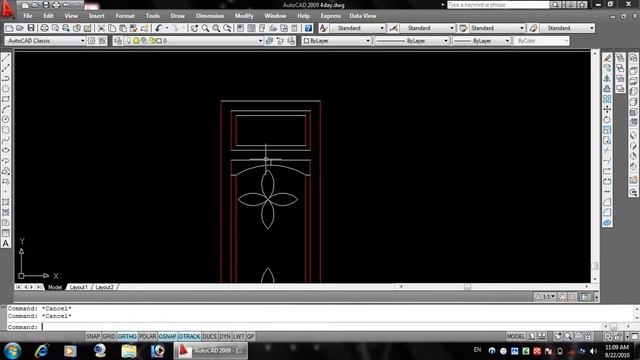
Task: Open the Dimension menu
Action: 210,16
